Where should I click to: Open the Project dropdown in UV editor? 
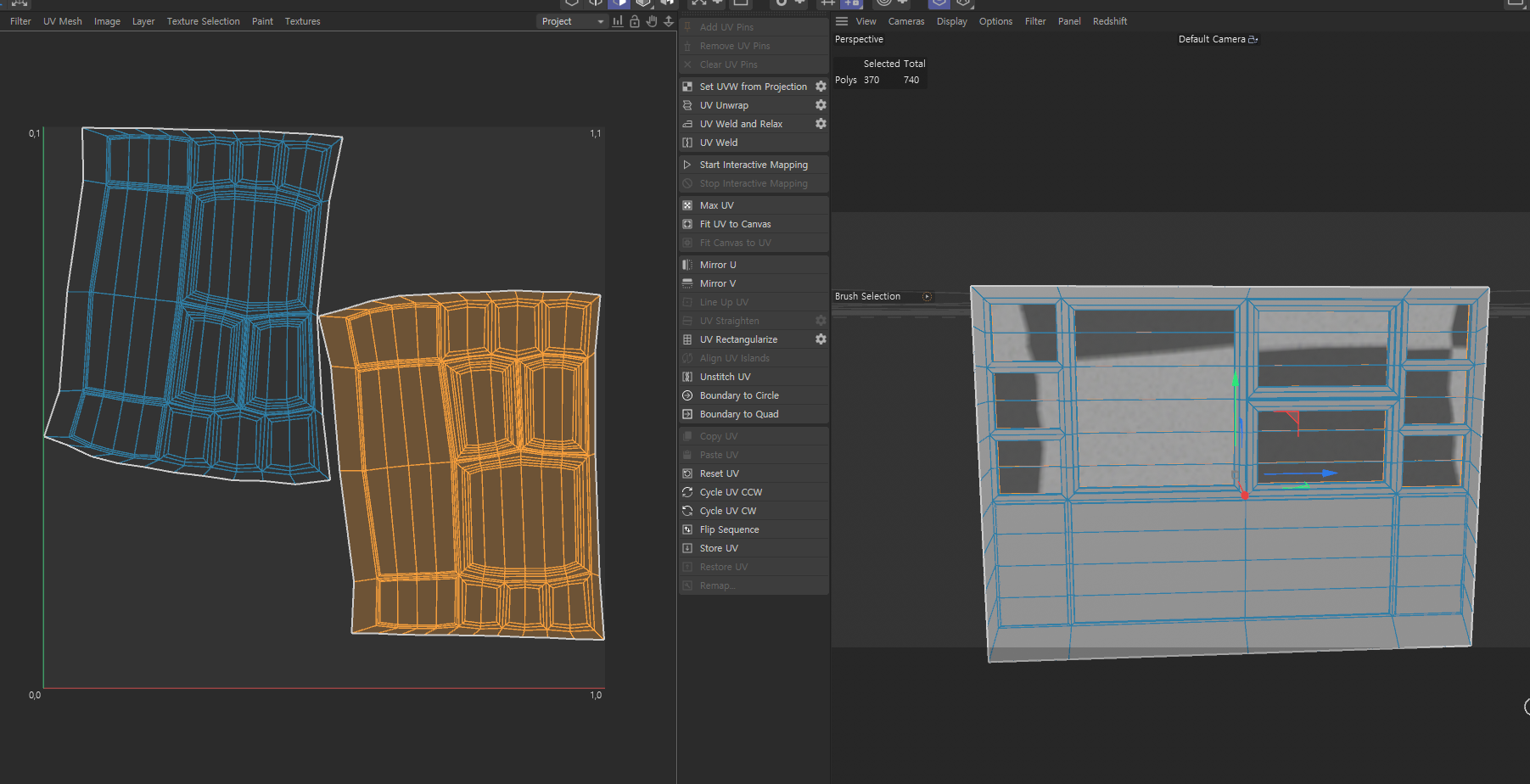[573, 21]
